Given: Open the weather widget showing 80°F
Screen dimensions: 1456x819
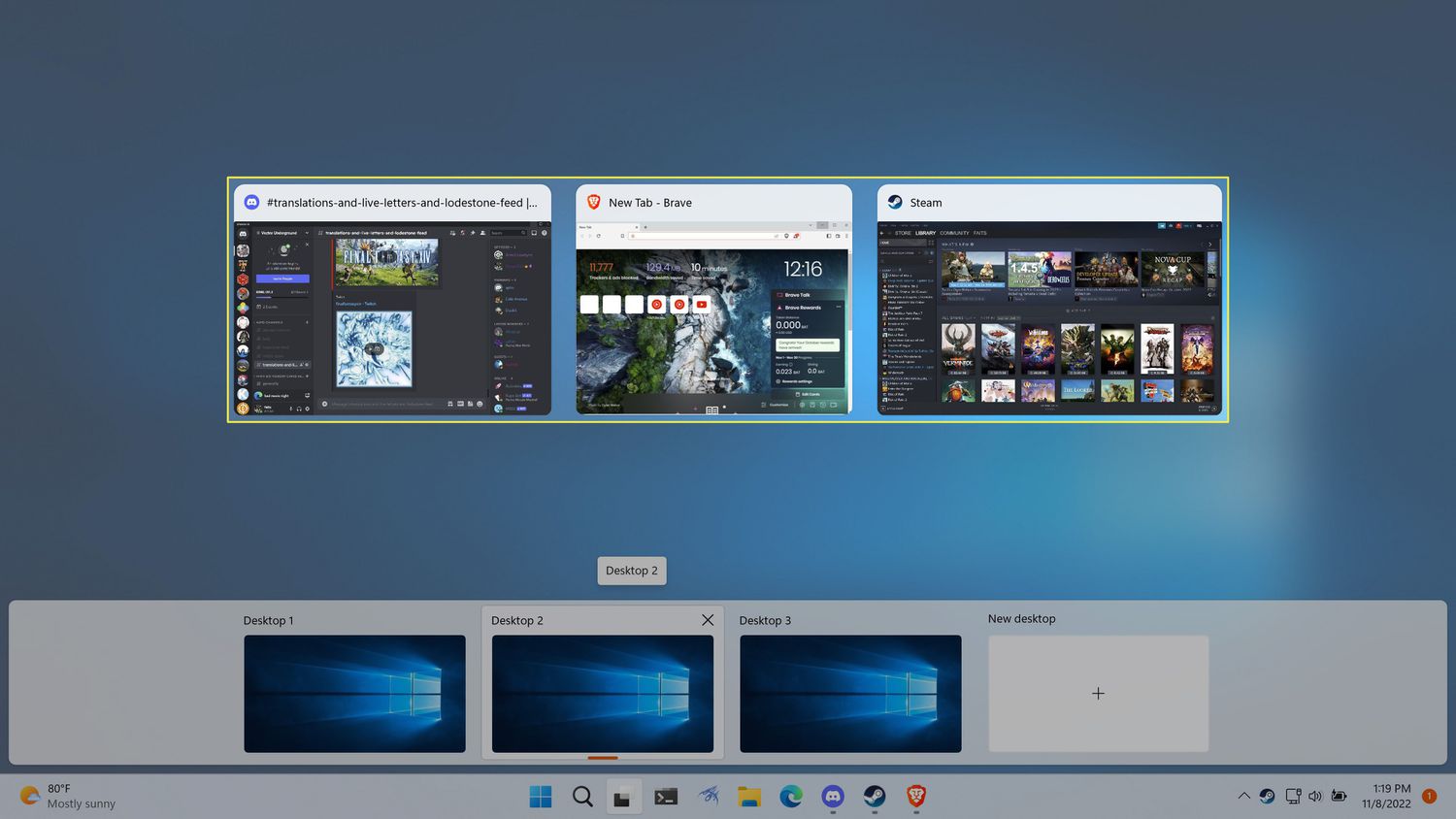Looking at the screenshot, I should tap(68, 796).
